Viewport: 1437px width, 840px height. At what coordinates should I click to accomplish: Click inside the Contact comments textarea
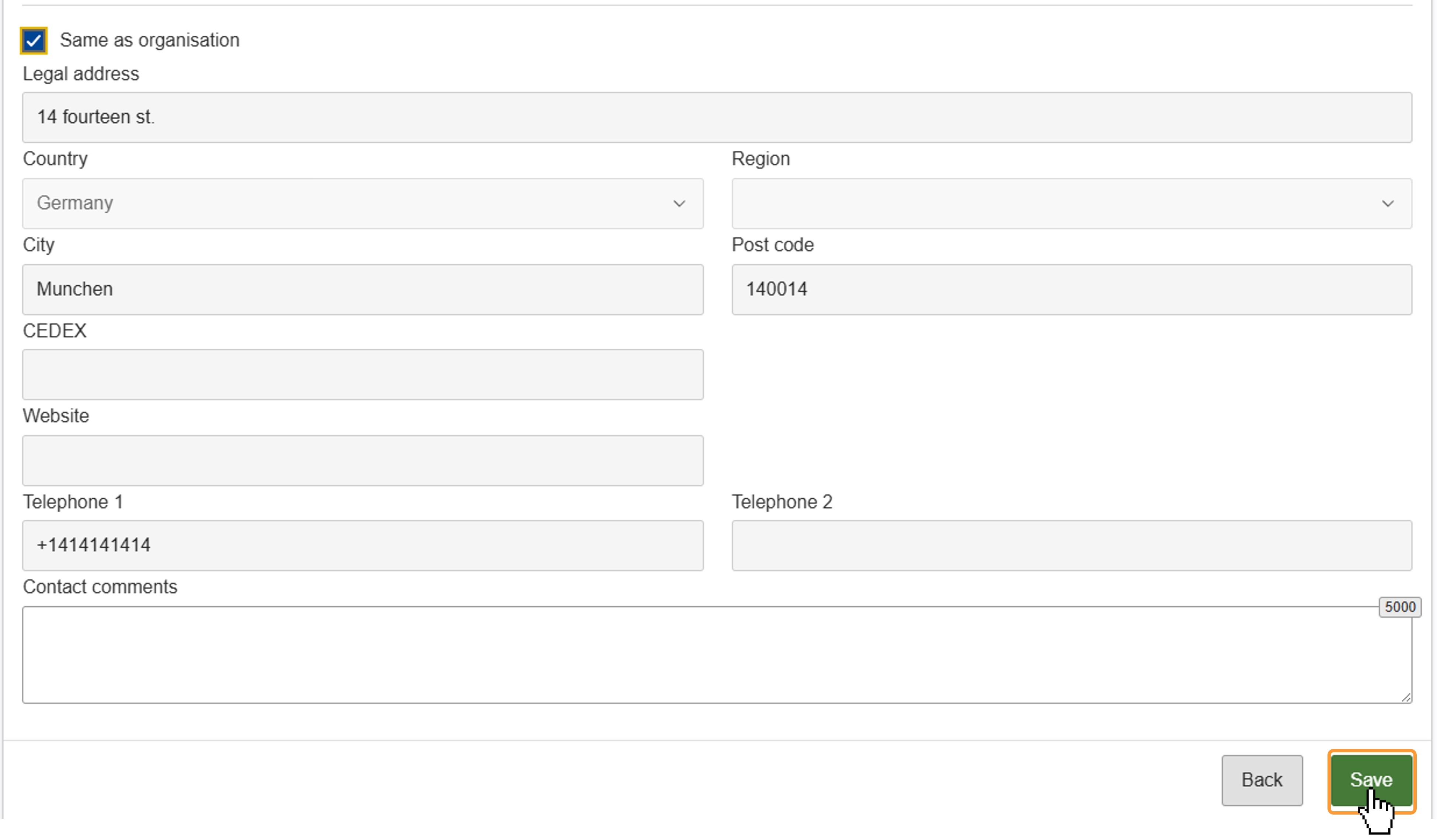[x=716, y=655]
